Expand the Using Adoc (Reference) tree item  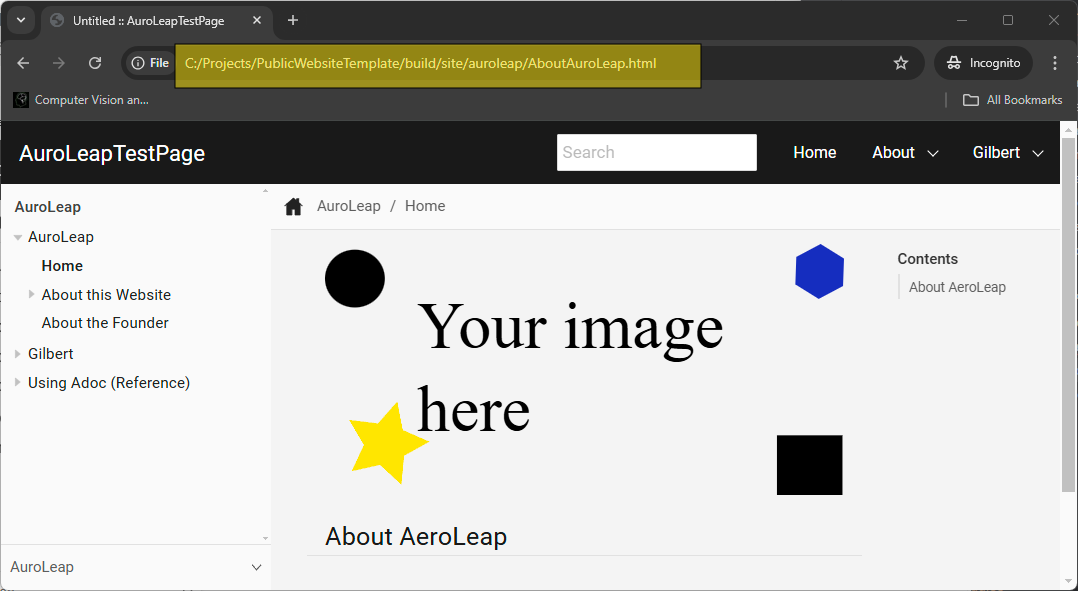click(18, 383)
